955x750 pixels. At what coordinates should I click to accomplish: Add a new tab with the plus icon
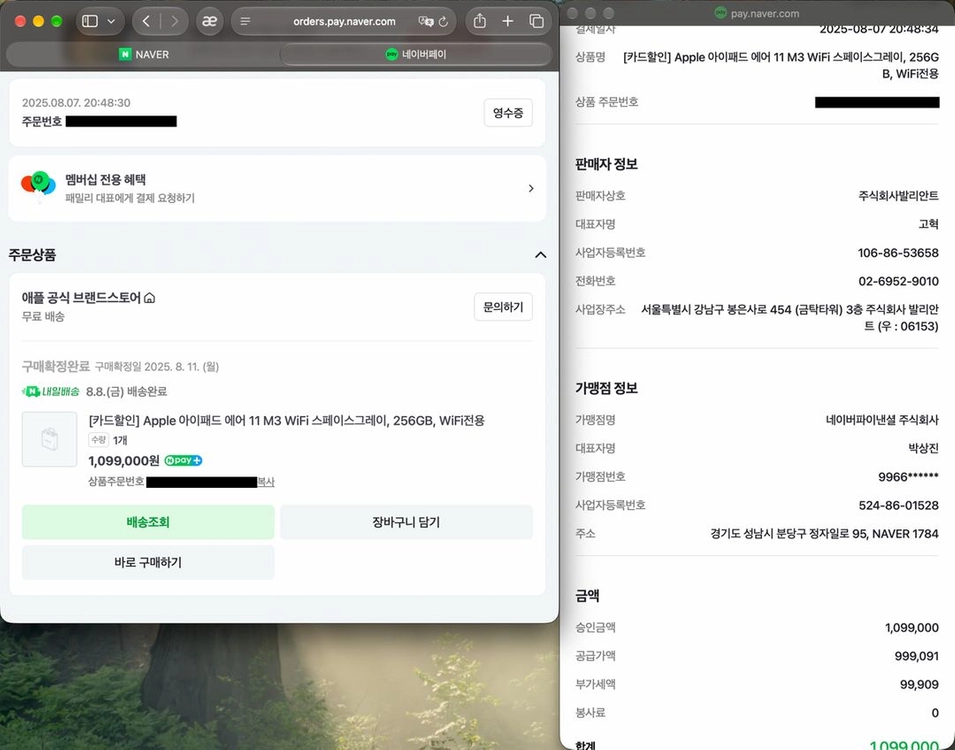point(507,21)
